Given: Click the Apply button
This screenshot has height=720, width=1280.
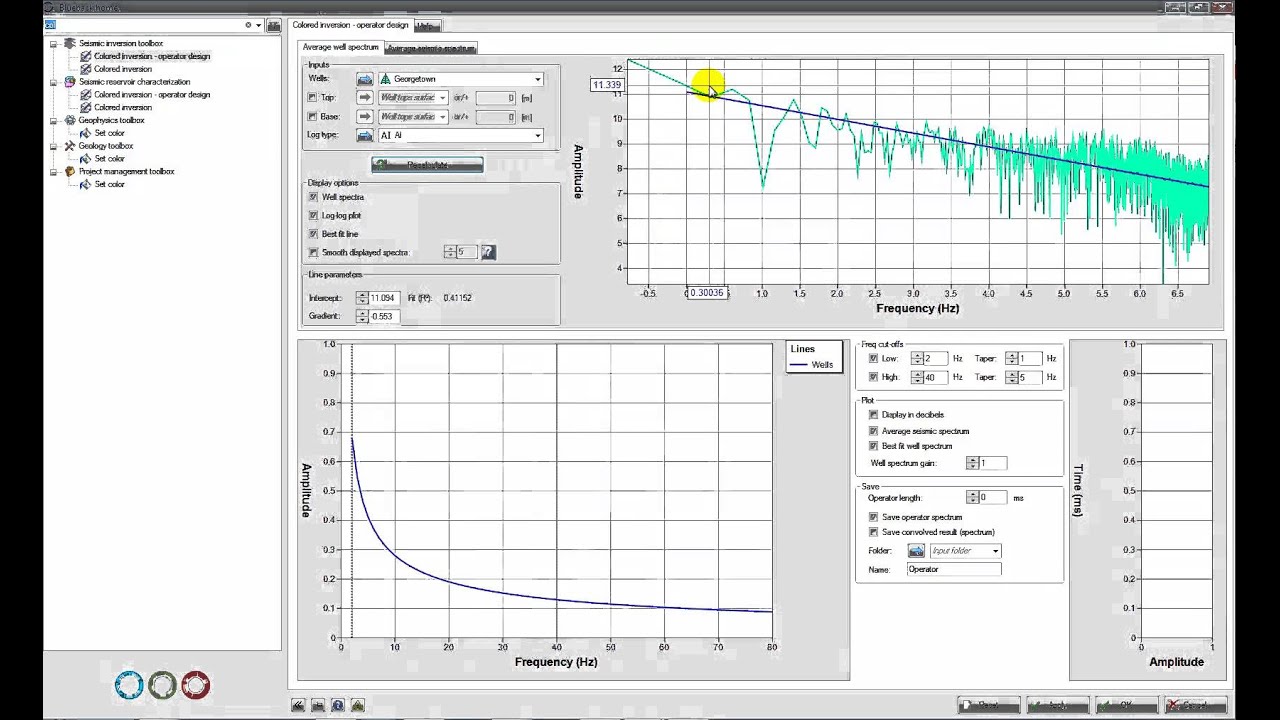Looking at the screenshot, I should 1057,705.
